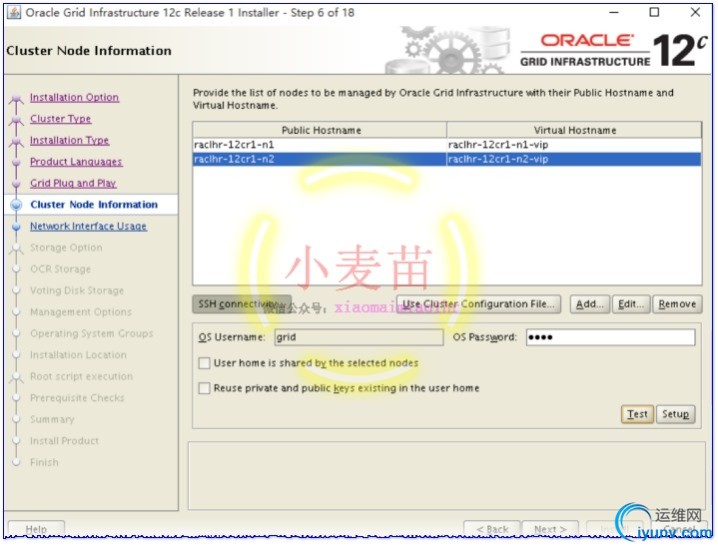This screenshot has width=718, height=549.
Task: Select the Finish step label
Action: coord(44,463)
